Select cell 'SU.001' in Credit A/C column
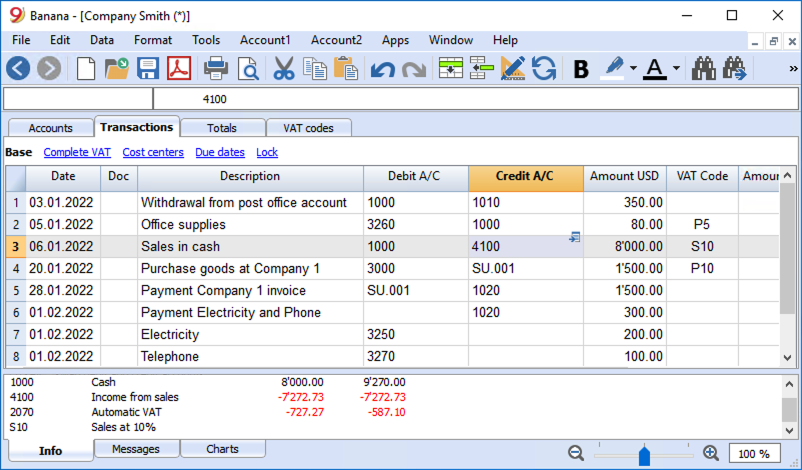The height and width of the screenshot is (470, 802). point(526,268)
